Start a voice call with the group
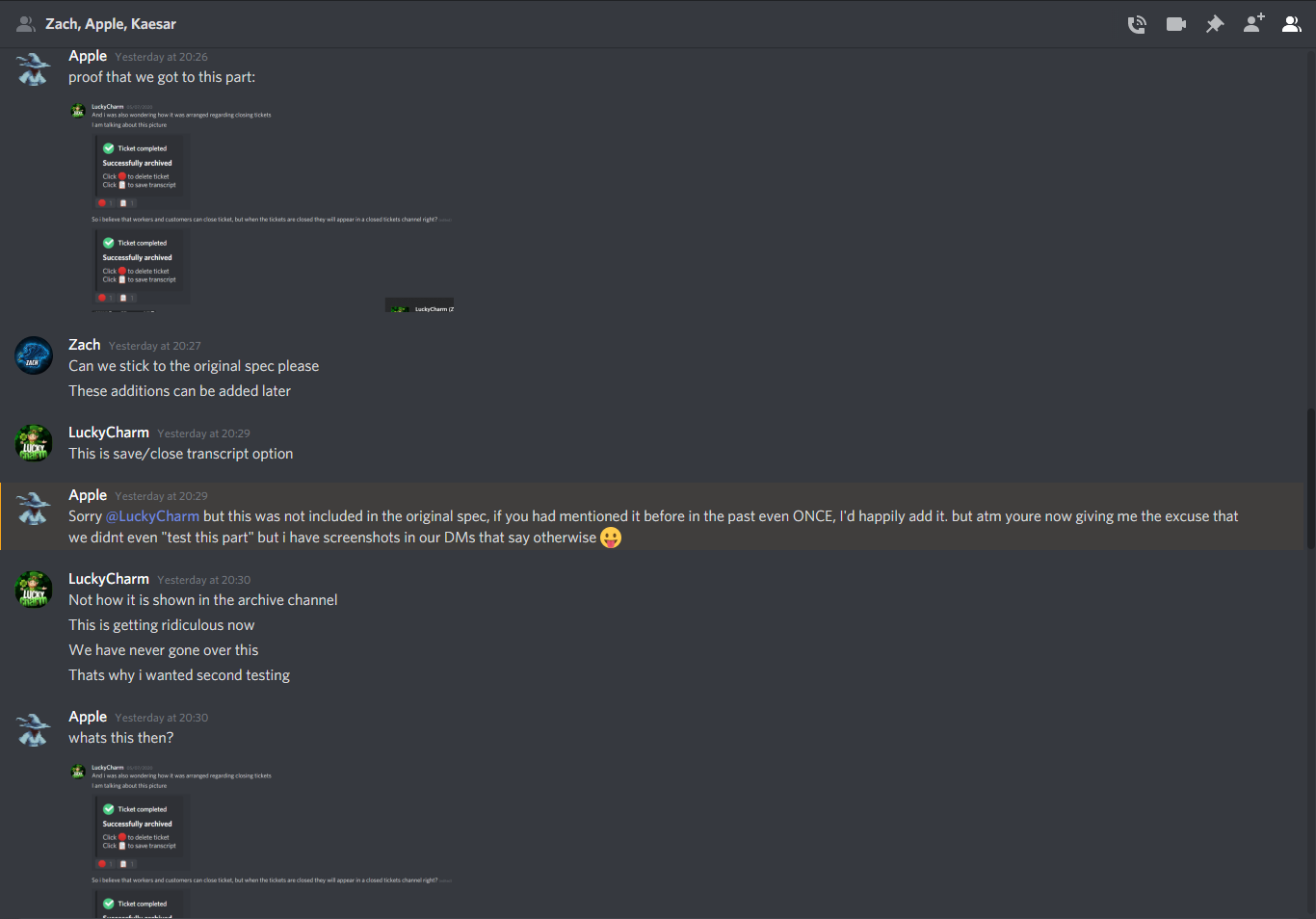Screen dimensions: 1316x919 pos(1137,24)
